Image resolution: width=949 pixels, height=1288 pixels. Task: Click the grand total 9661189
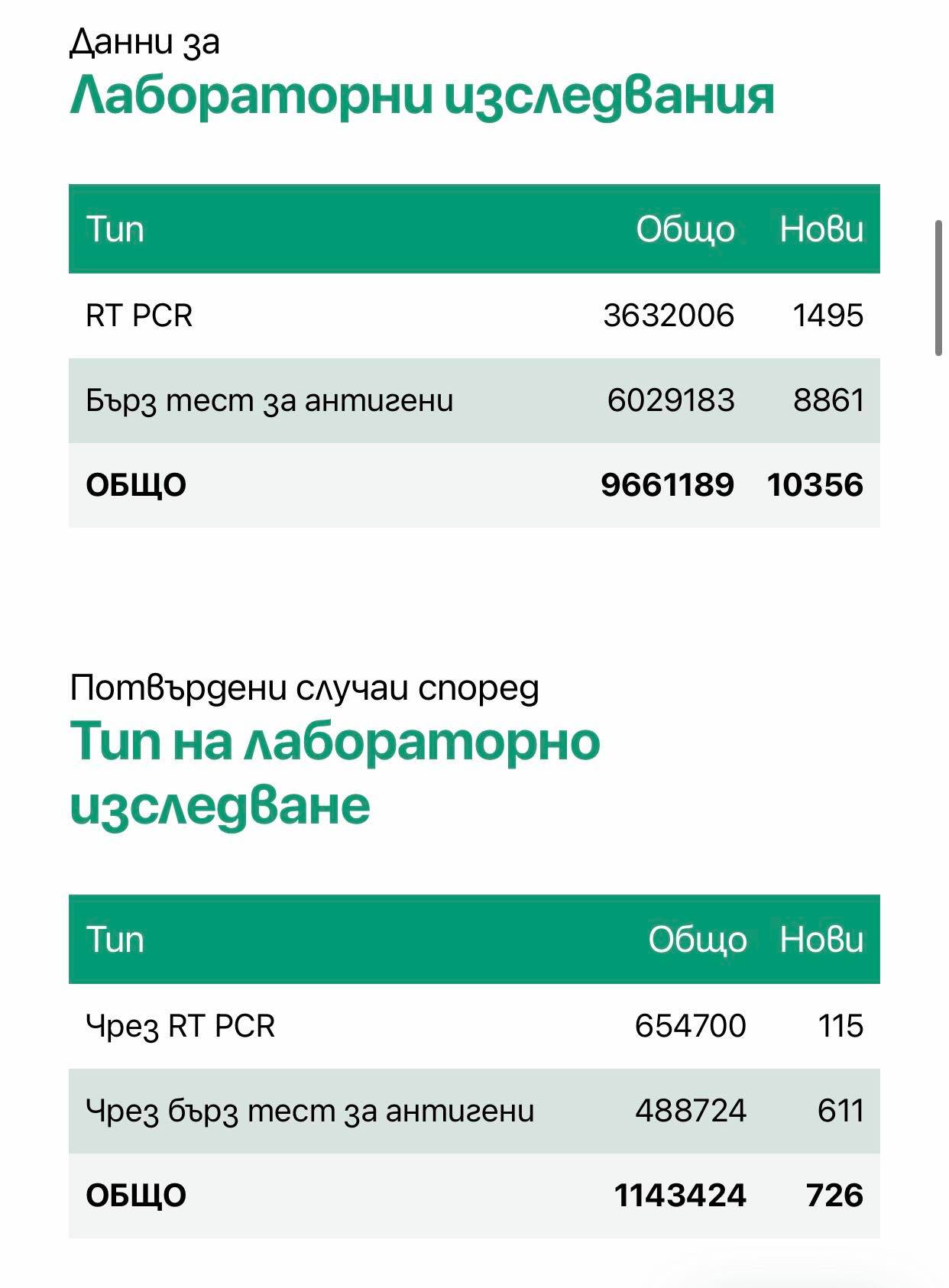click(x=667, y=485)
